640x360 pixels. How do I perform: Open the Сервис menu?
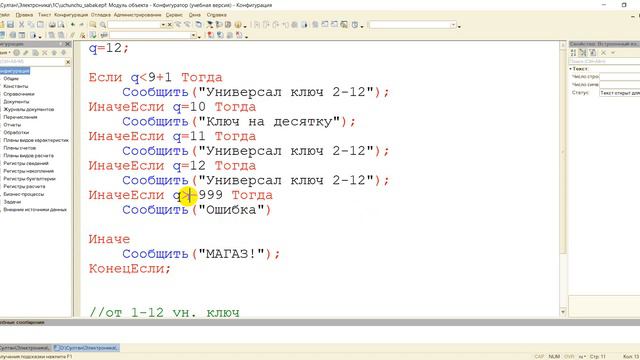coord(174,15)
